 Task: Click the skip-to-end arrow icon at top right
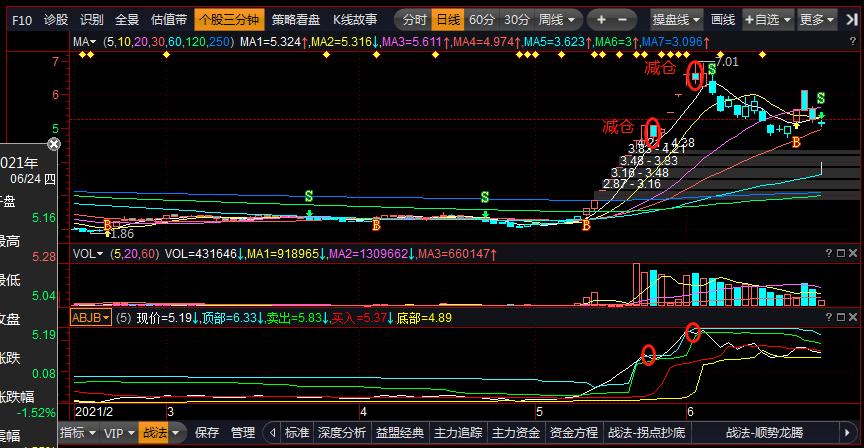(852, 20)
